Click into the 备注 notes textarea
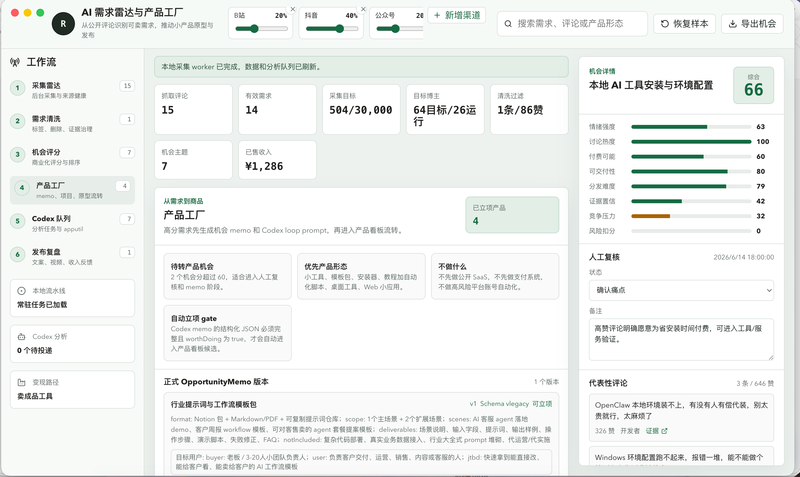Viewport: 800px width, 477px height. pos(681,339)
